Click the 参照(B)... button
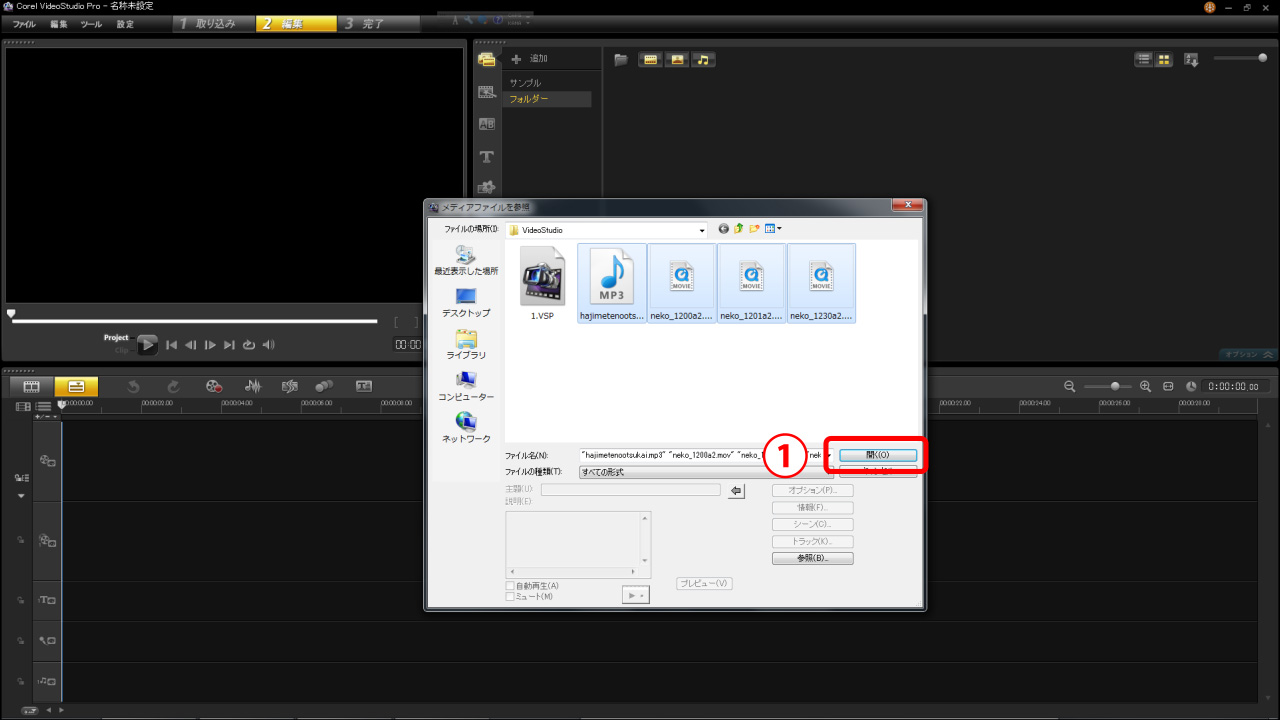The image size is (1280, 720). point(812,558)
